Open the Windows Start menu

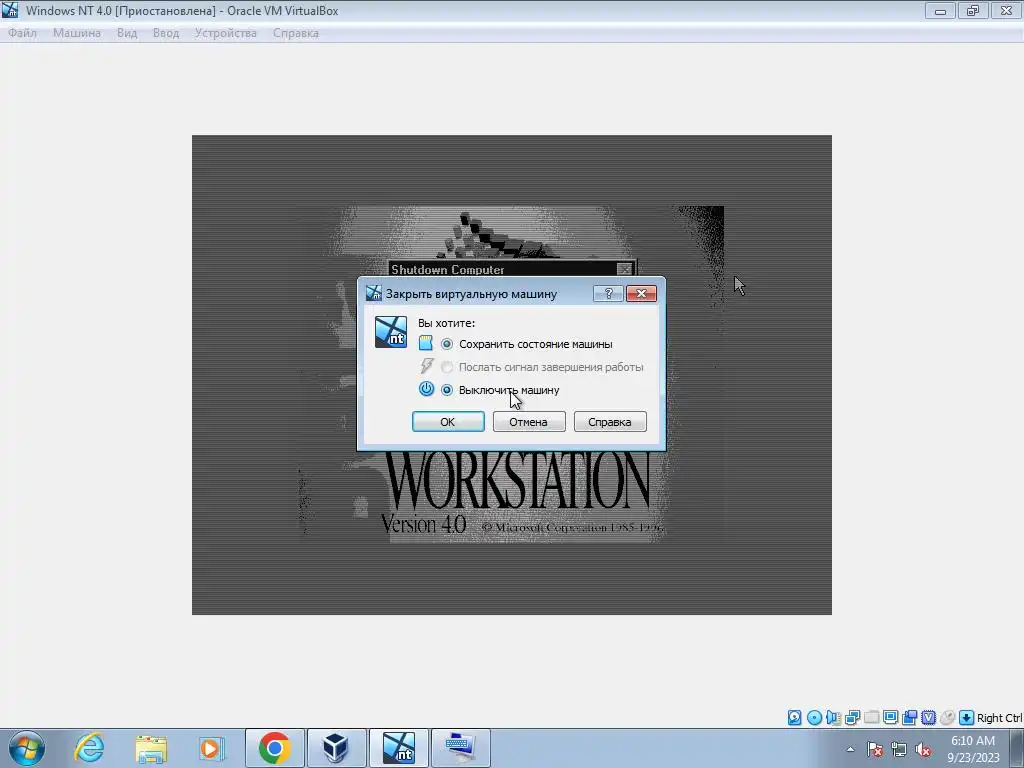(x=26, y=748)
